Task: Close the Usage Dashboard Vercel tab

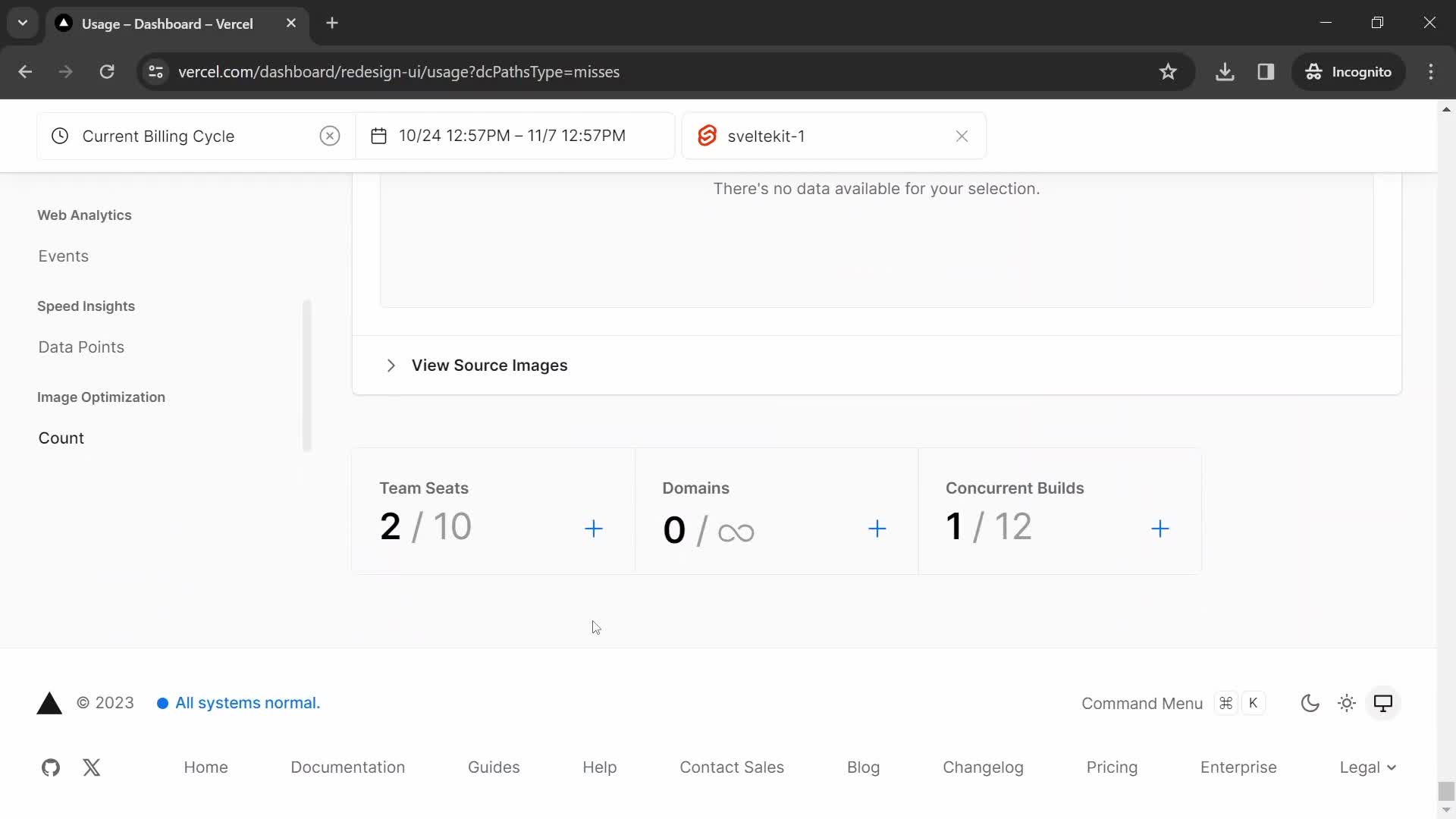Action: [x=291, y=24]
